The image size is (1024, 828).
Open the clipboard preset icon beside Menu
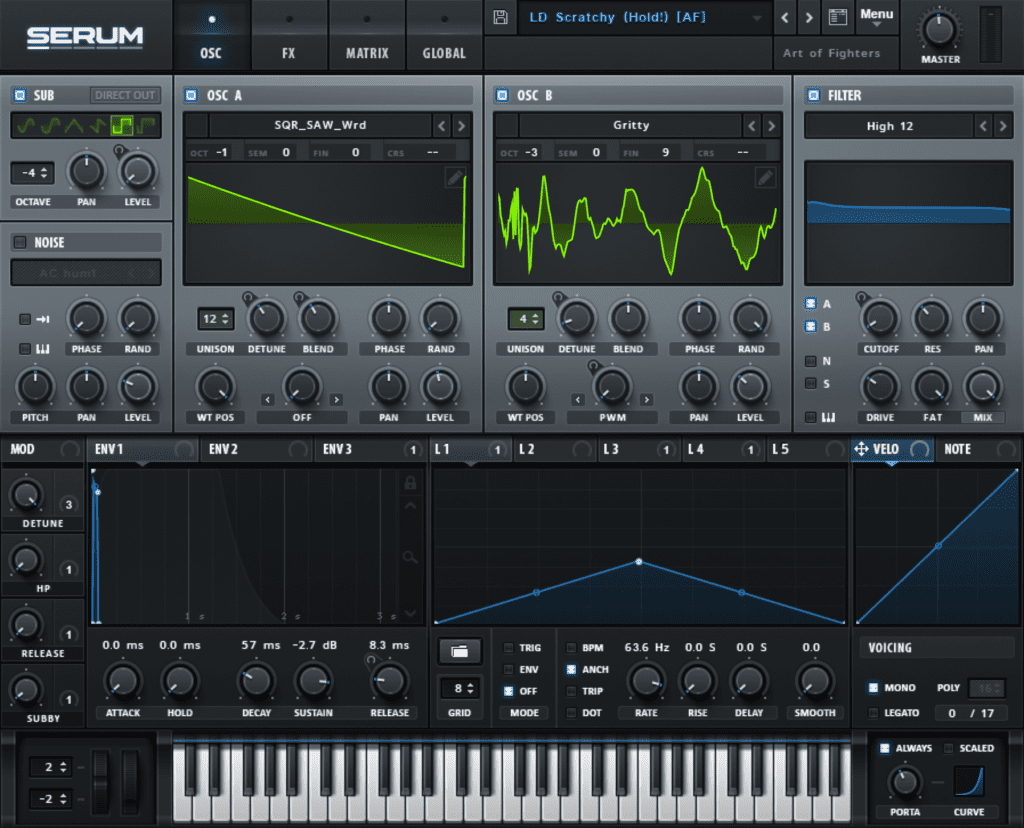point(838,17)
